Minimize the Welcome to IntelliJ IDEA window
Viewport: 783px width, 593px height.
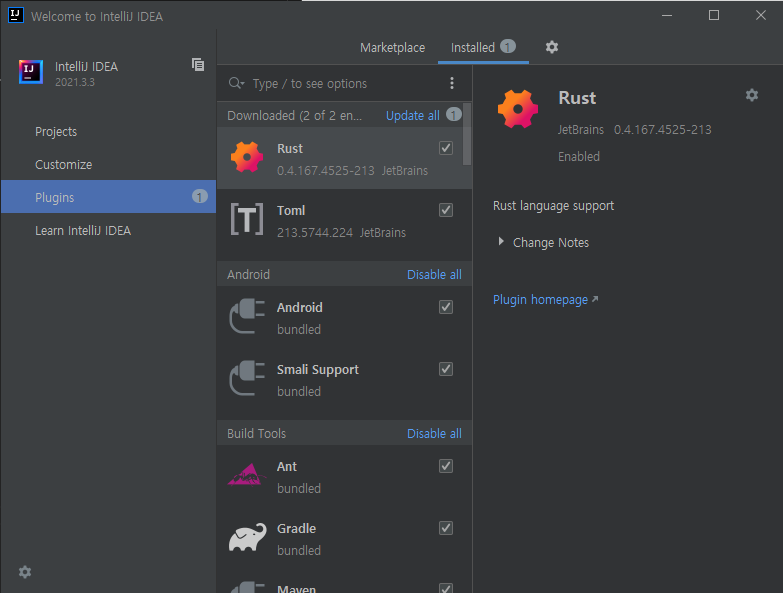(x=667, y=15)
